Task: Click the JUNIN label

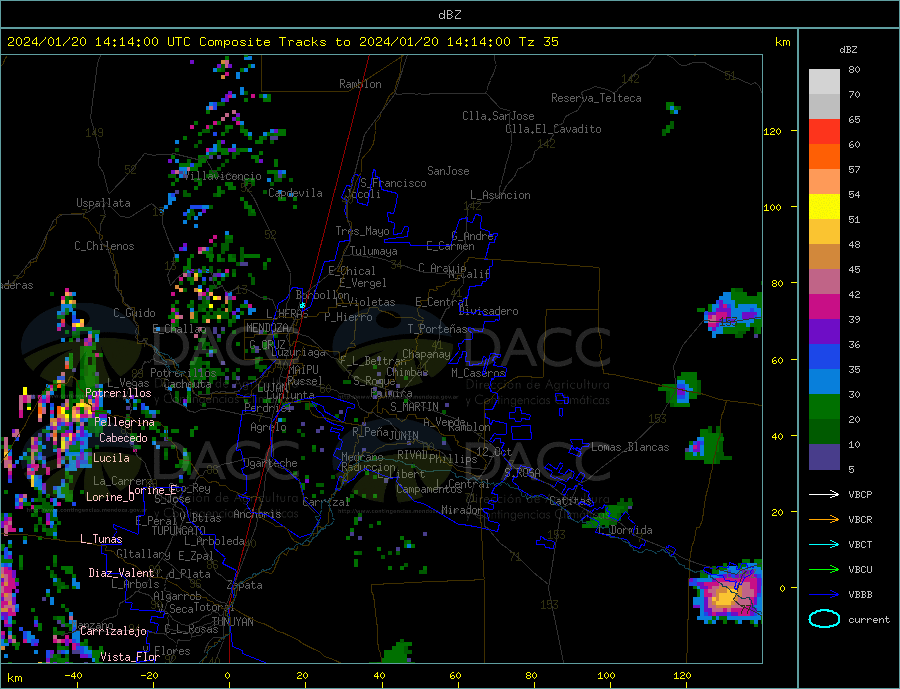Action: coord(404,436)
